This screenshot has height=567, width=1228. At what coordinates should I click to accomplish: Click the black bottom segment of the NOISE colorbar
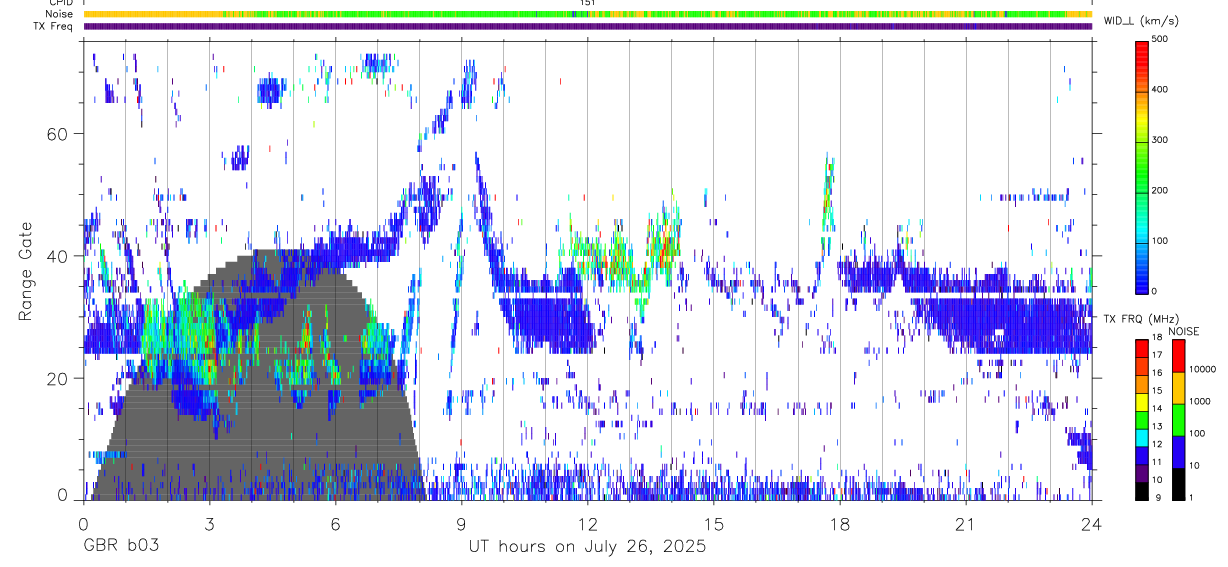coord(1179,483)
